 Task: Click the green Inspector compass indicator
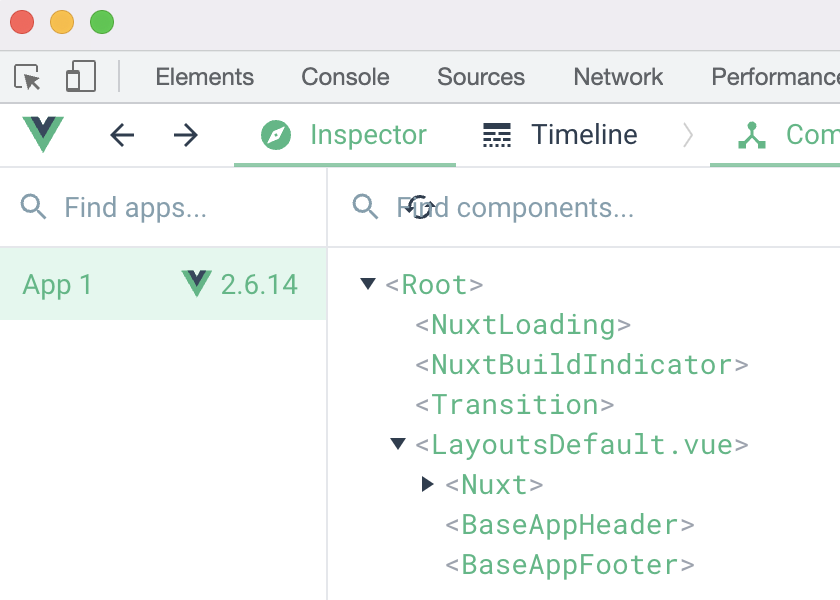coord(276,134)
